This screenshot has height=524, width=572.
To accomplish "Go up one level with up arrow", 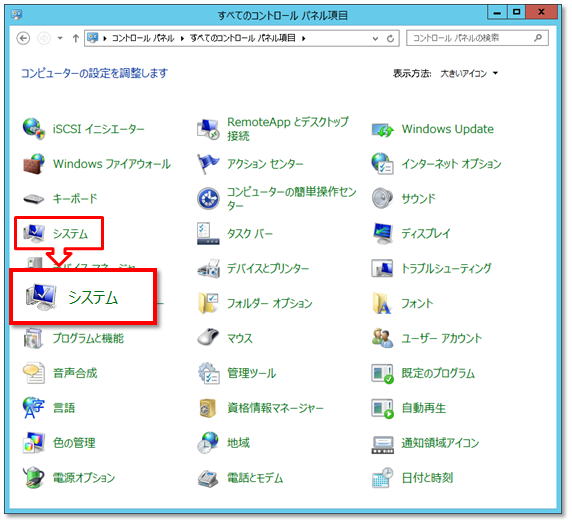I will (x=76, y=38).
